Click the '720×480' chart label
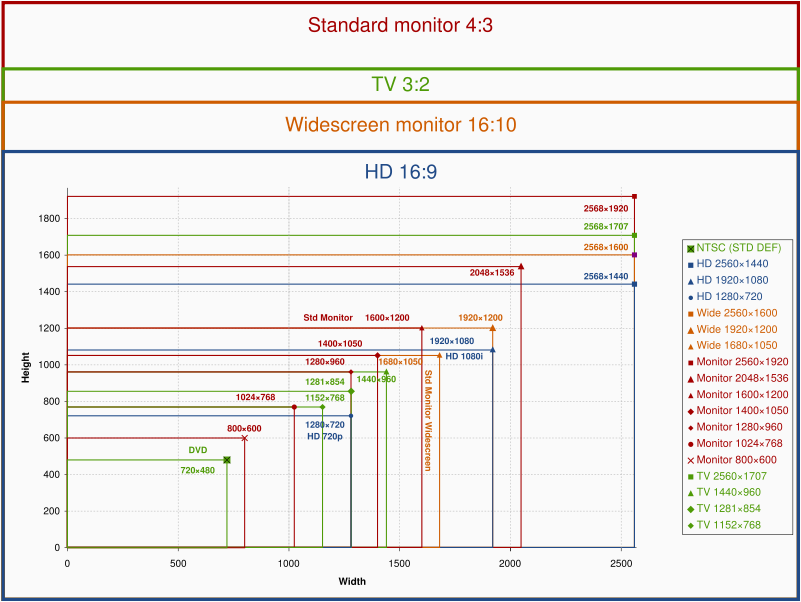This screenshot has width=801, height=602. click(x=198, y=471)
